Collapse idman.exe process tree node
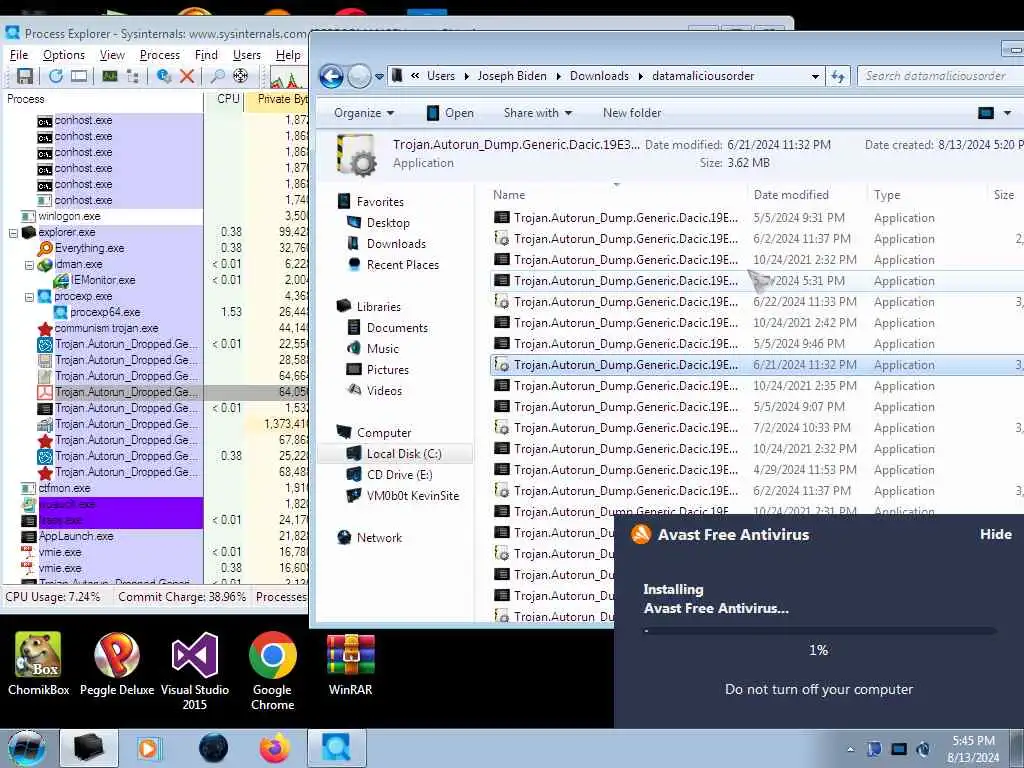The image size is (1024, 768). tap(29, 264)
